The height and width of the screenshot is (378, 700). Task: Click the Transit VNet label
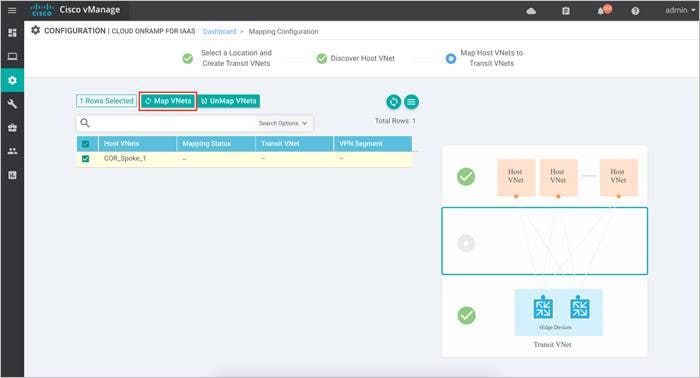pos(552,345)
